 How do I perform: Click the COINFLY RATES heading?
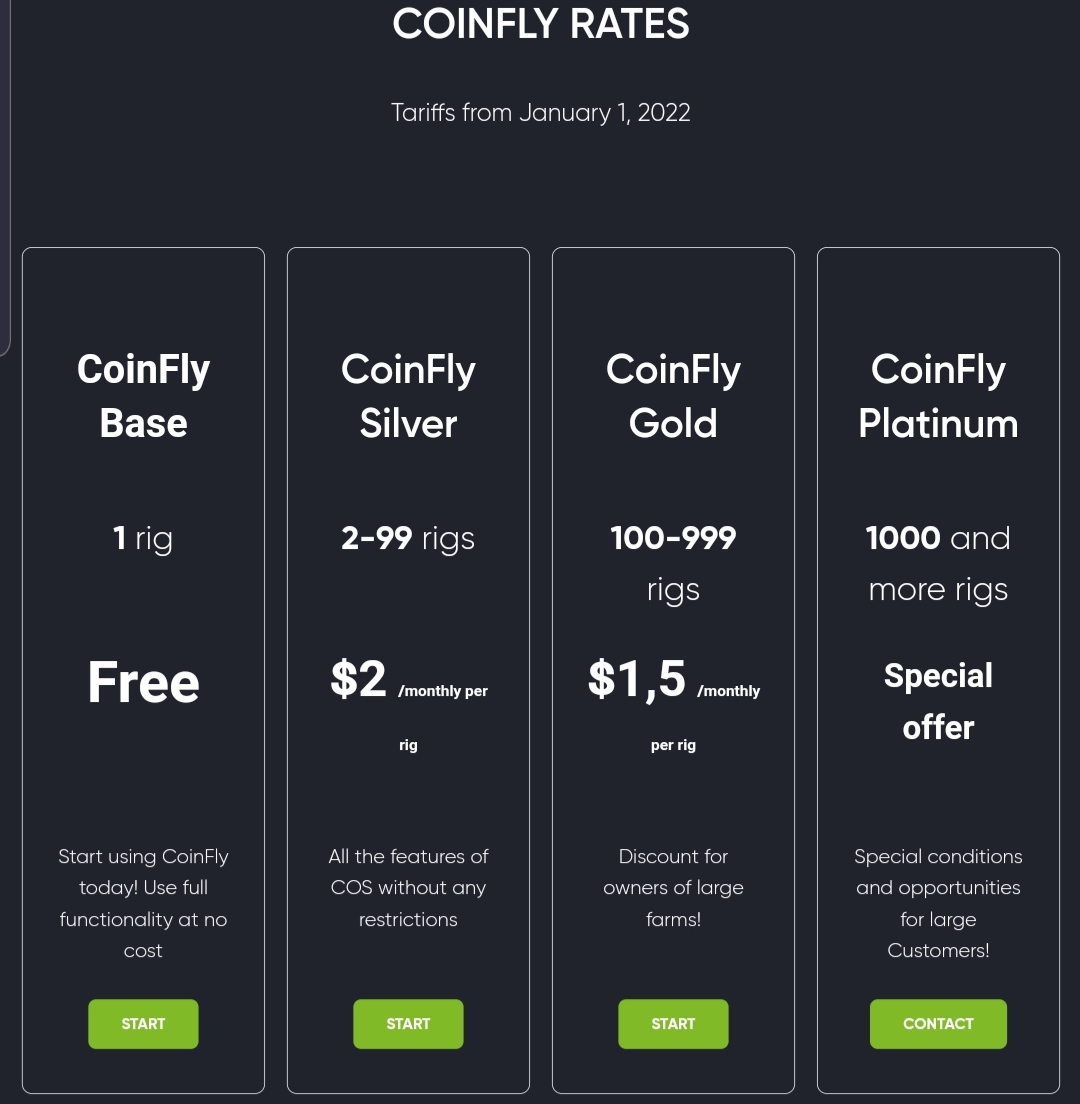coord(541,23)
